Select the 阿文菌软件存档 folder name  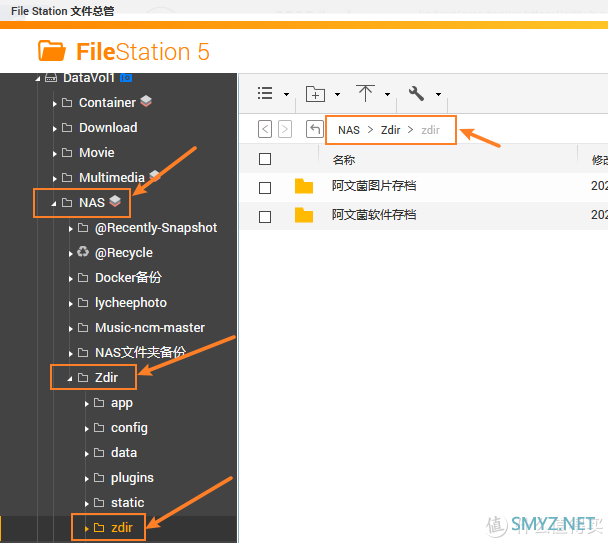[x=374, y=215]
